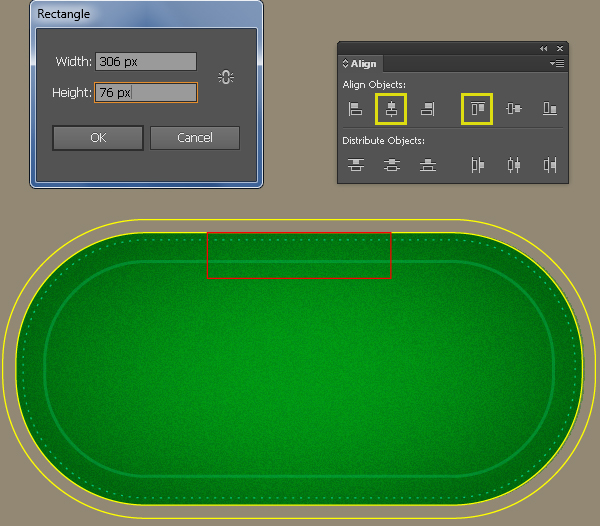This screenshot has width=600, height=526.
Task: Close the Align panel
Action: [560, 49]
